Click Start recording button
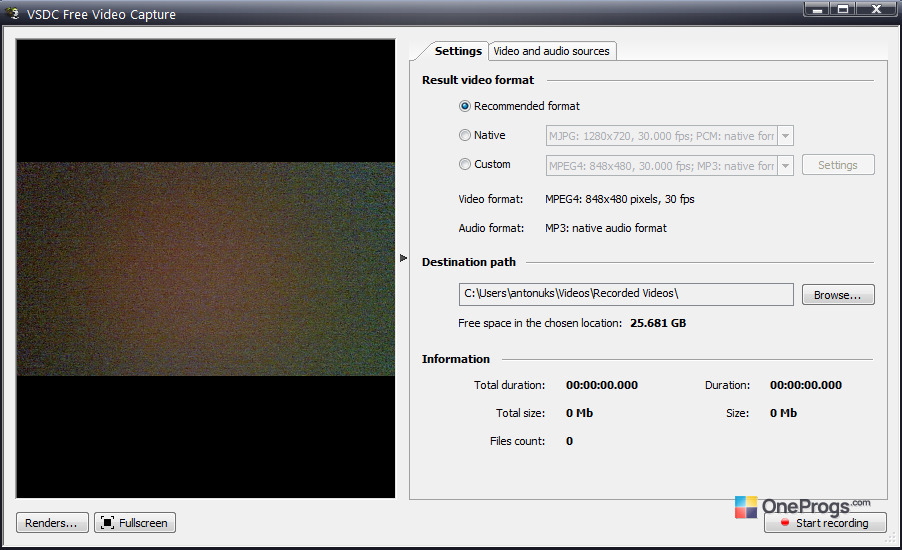This screenshot has width=902, height=550. click(825, 523)
